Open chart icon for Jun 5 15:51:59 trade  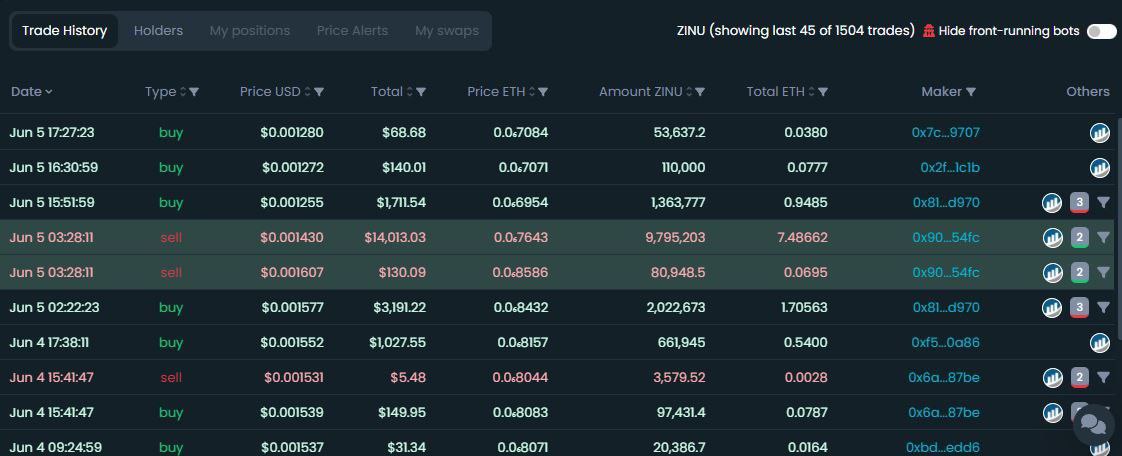pyautogui.click(x=1052, y=203)
